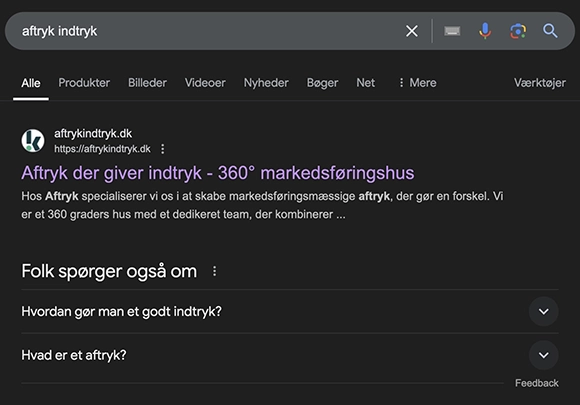
Task: Click the aftrykindtryk.dk site favicon
Action: 33,141
